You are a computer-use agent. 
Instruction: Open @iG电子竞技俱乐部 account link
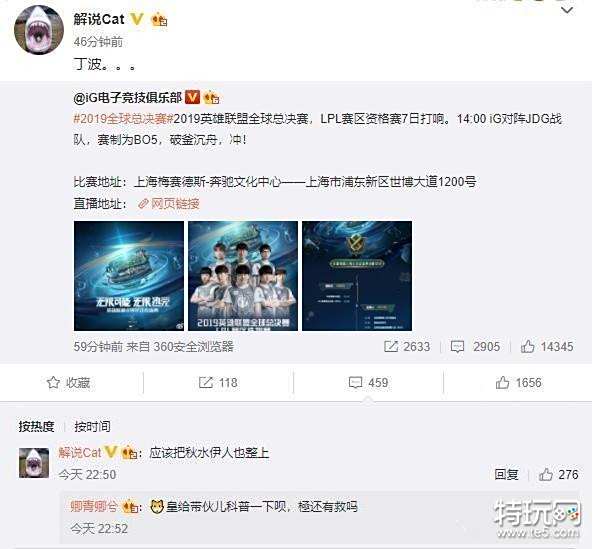[x=128, y=98]
